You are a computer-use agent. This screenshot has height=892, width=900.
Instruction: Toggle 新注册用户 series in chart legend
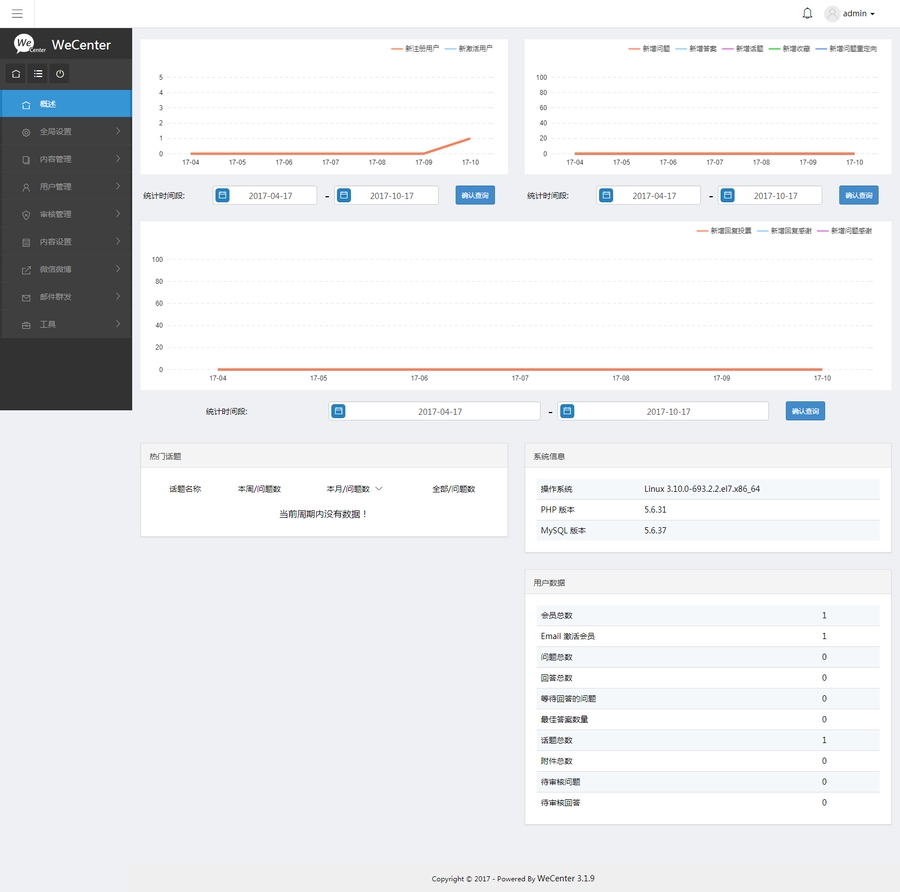[415, 48]
